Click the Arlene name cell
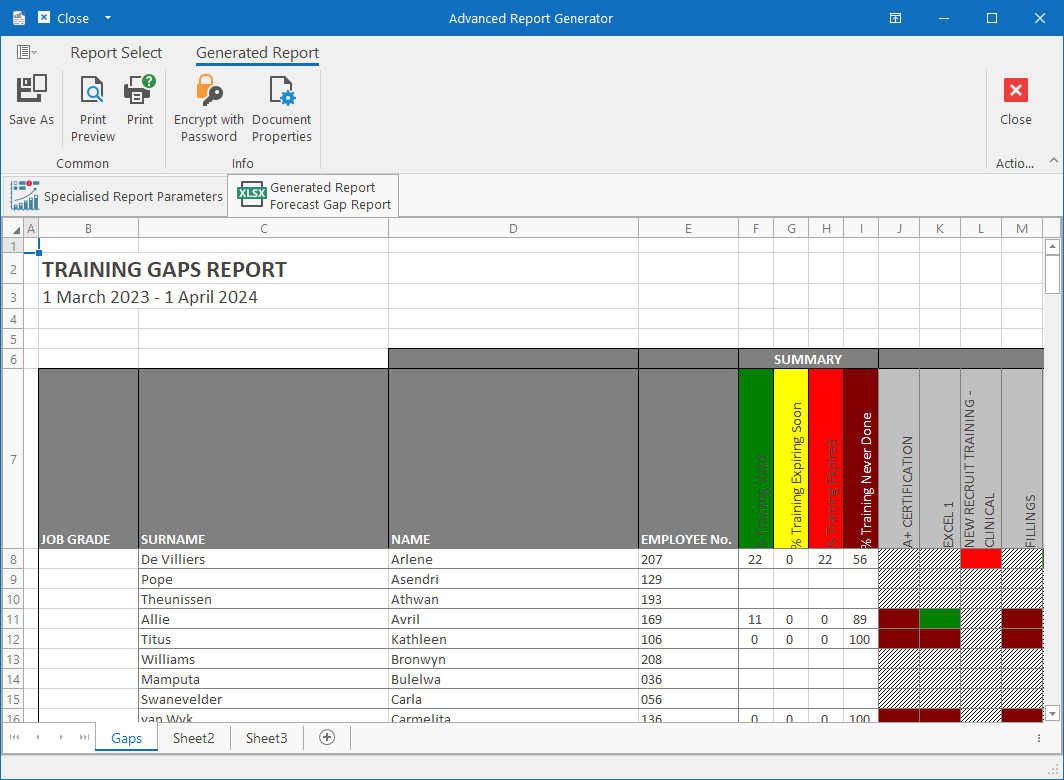Image resolution: width=1064 pixels, height=780 pixels. [513, 559]
